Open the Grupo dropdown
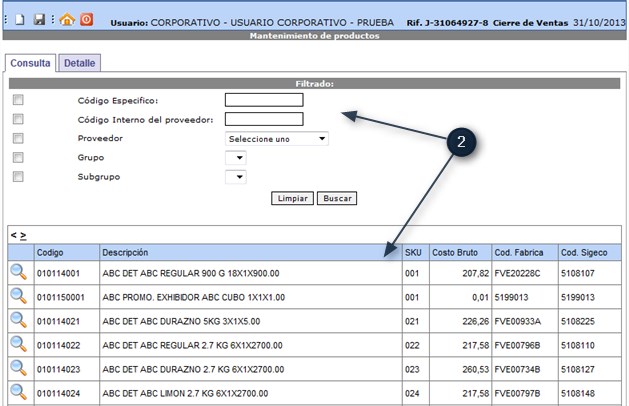The height and width of the screenshot is (406, 629). click(236, 158)
